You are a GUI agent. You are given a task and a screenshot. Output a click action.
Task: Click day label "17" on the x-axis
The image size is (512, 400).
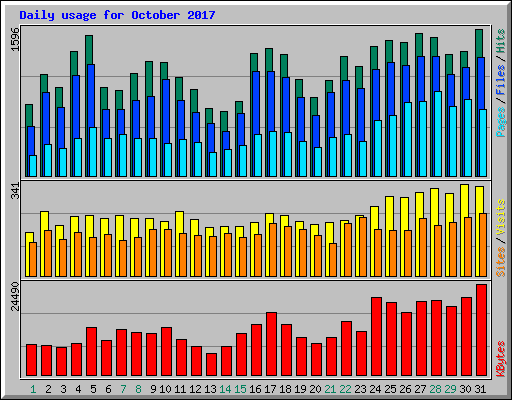[x=270, y=389]
